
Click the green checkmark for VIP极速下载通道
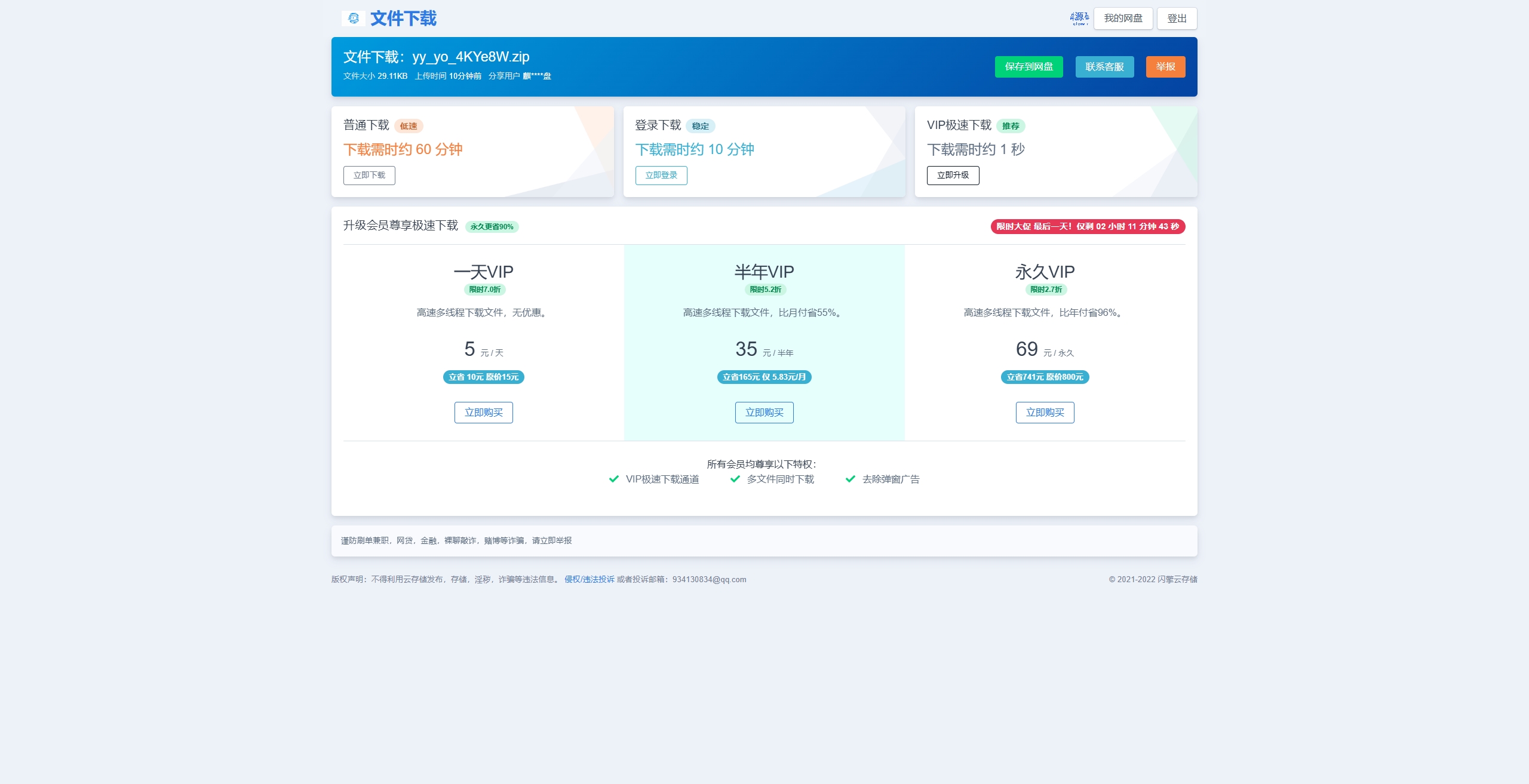pos(613,479)
